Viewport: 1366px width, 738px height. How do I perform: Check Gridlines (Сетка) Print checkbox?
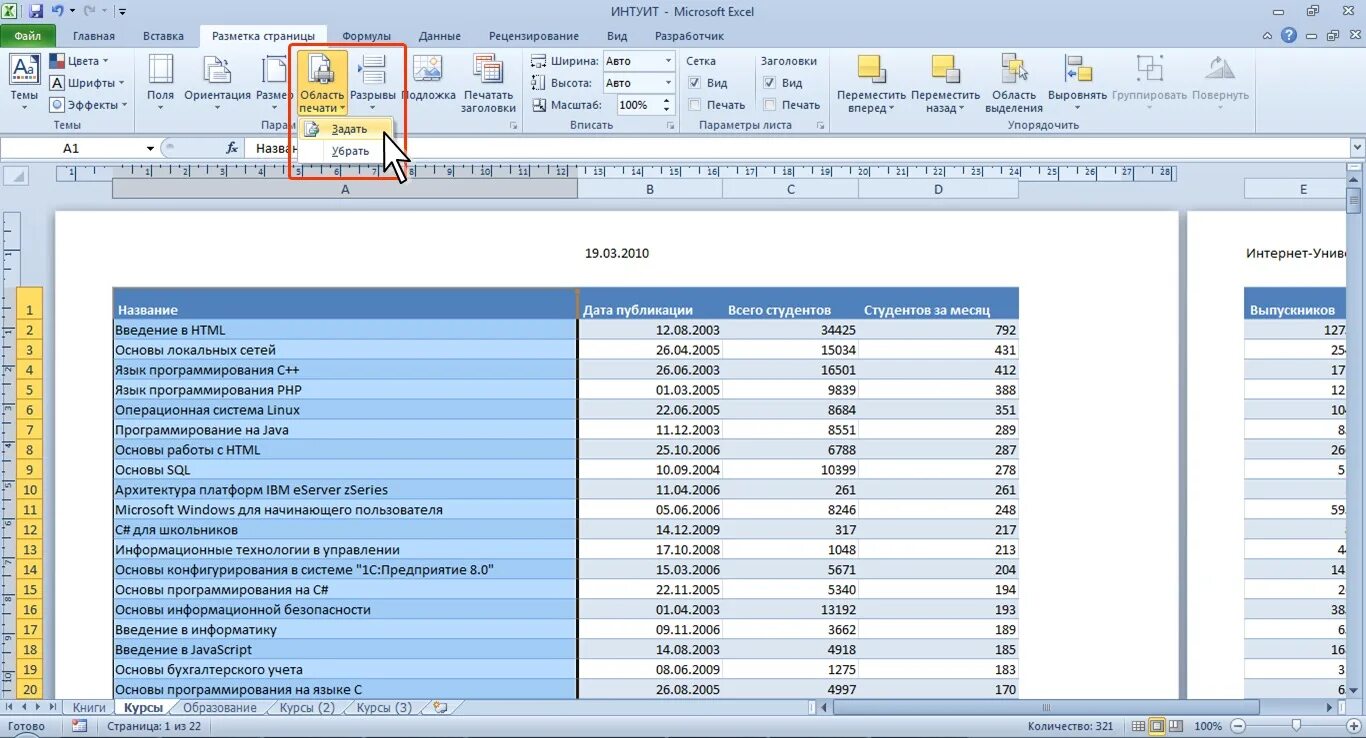coord(695,105)
